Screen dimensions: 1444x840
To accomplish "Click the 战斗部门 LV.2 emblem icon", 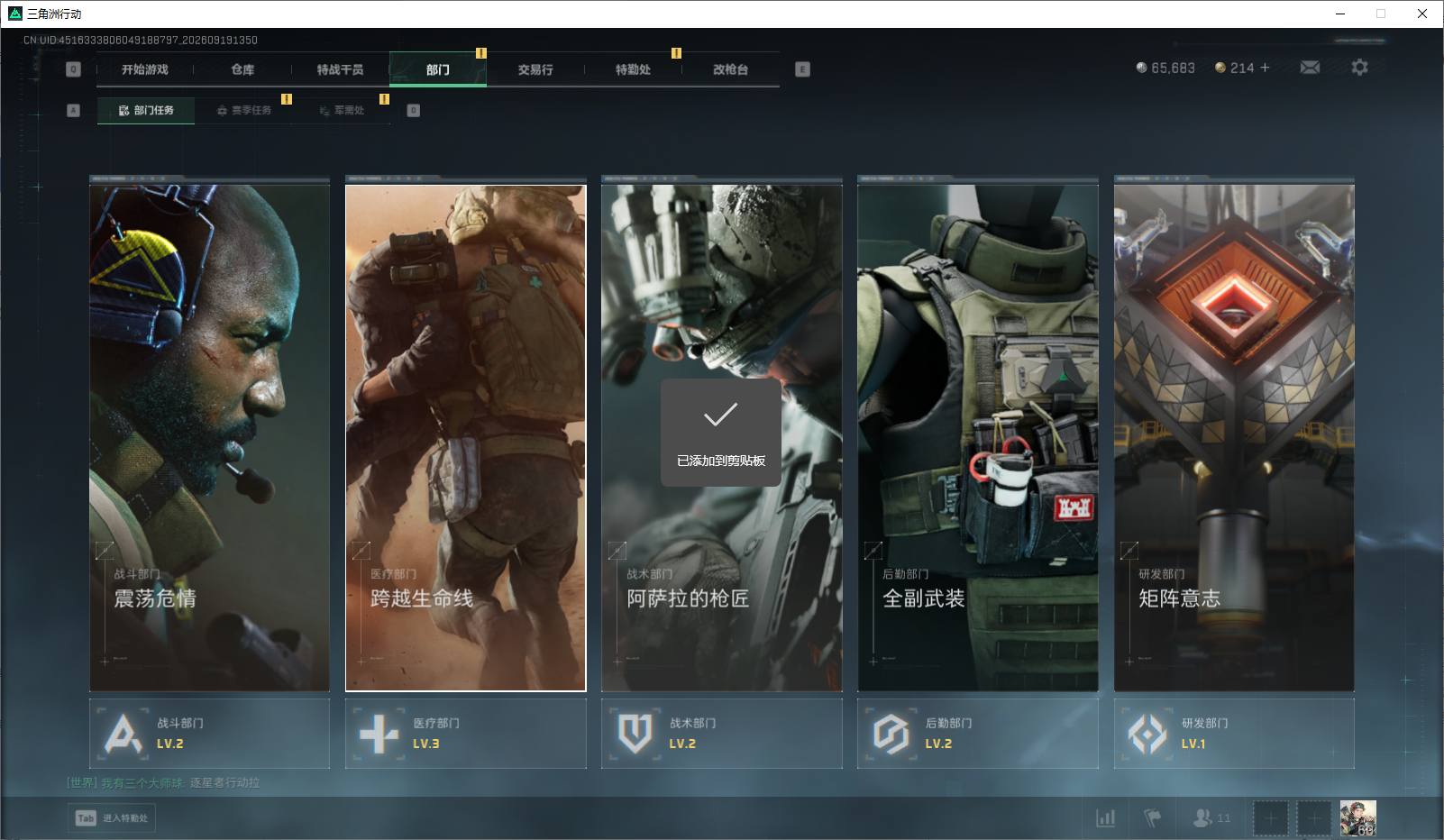I will (123, 734).
